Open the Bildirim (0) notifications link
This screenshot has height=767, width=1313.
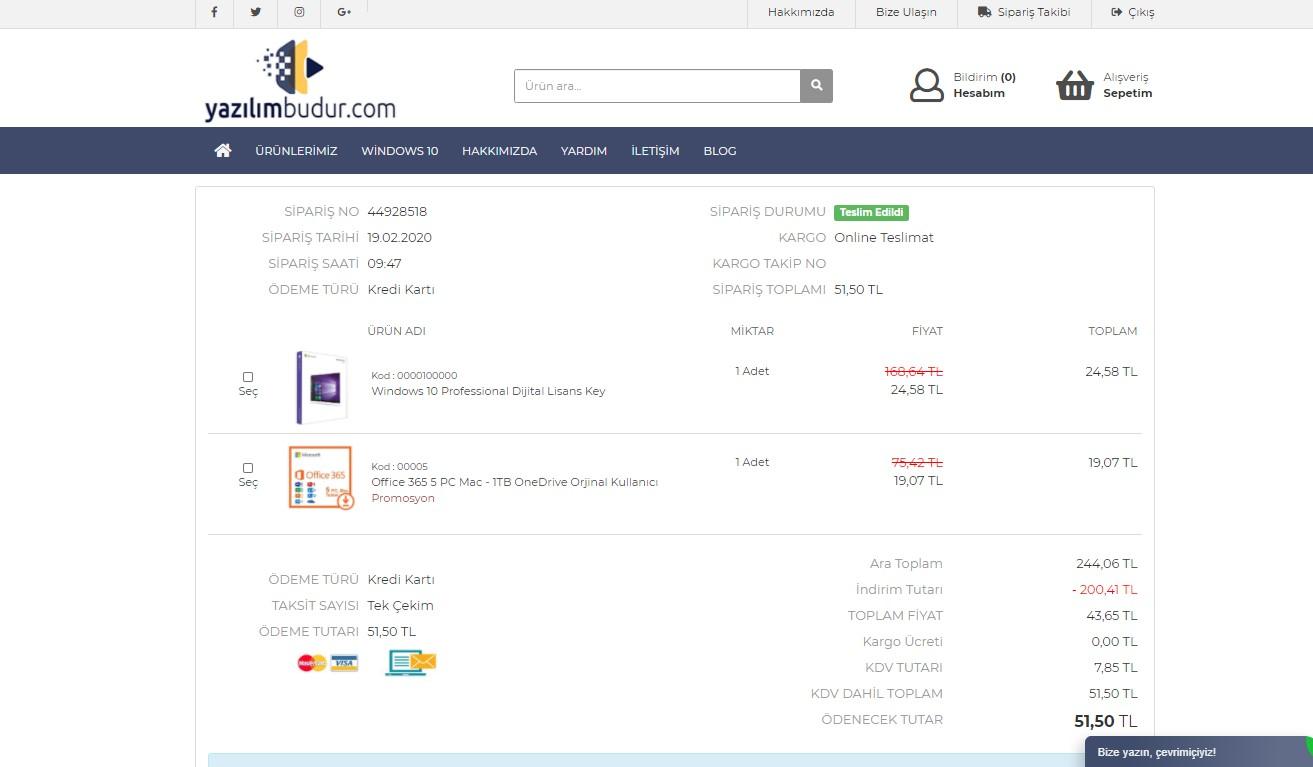984,77
